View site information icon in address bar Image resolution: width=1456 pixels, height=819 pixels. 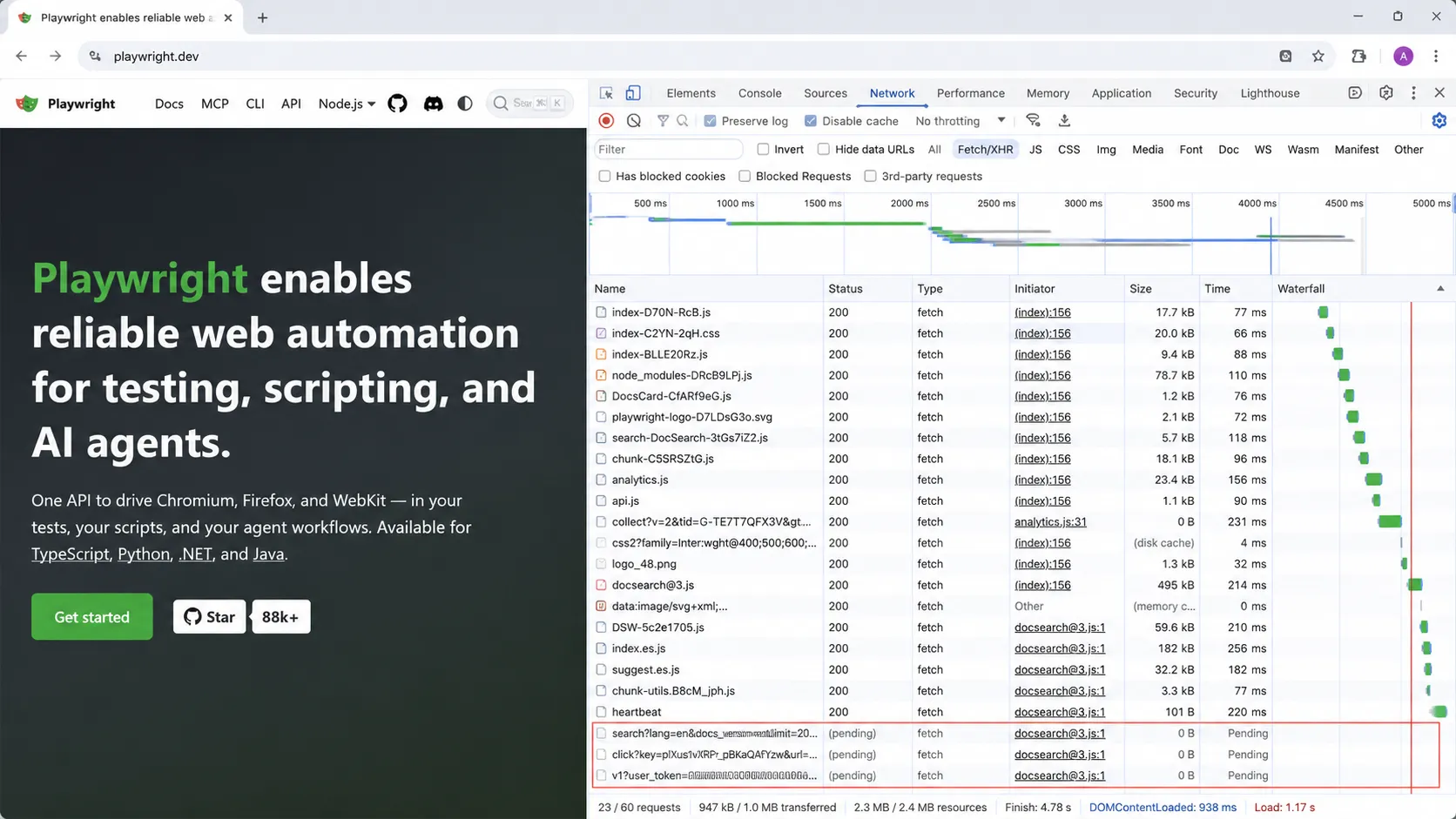(x=95, y=57)
